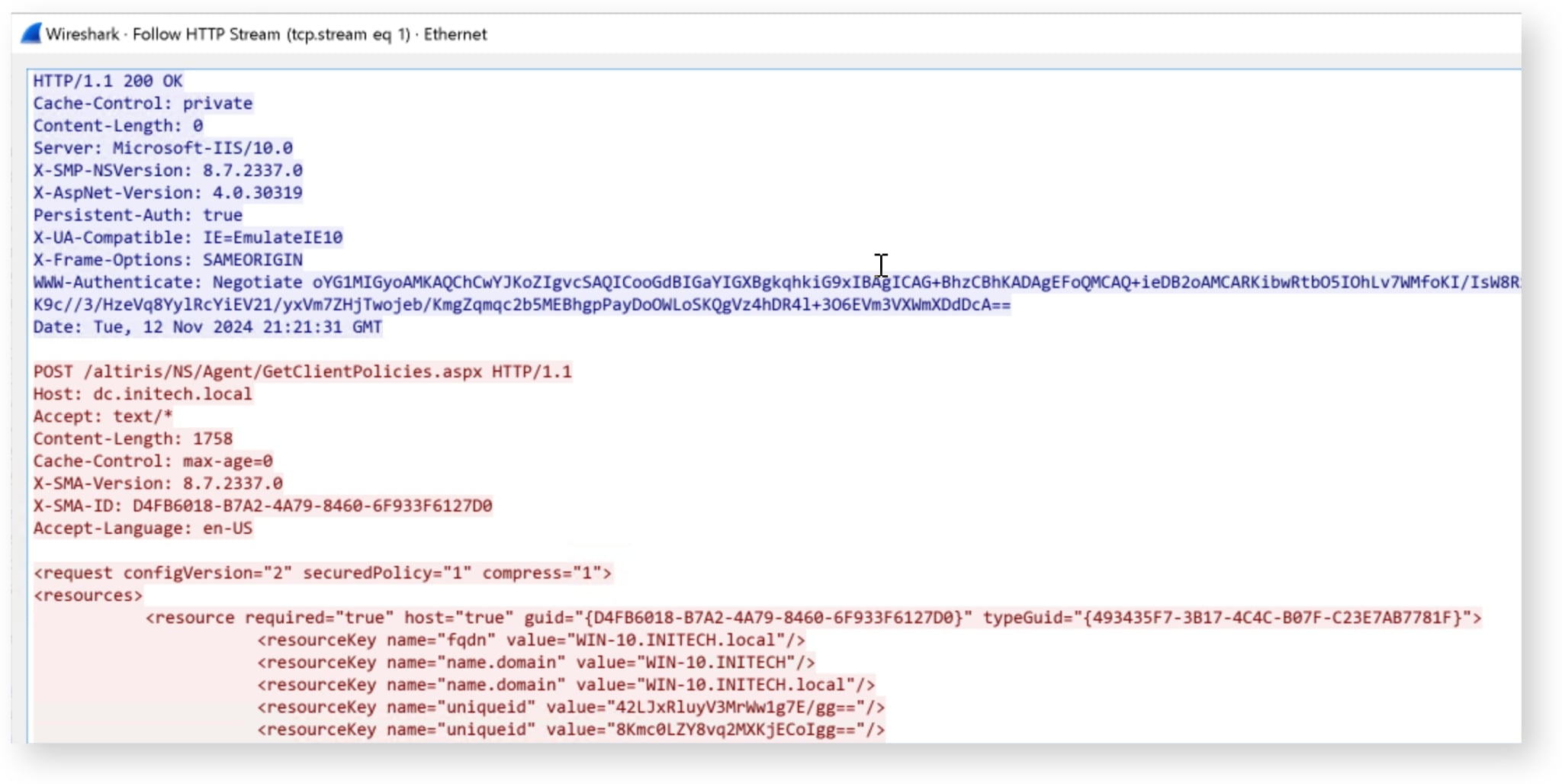Select the X-AspNet-Version: 4.0.30319 text
The image size is (1562, 784).
click(168, 192)
